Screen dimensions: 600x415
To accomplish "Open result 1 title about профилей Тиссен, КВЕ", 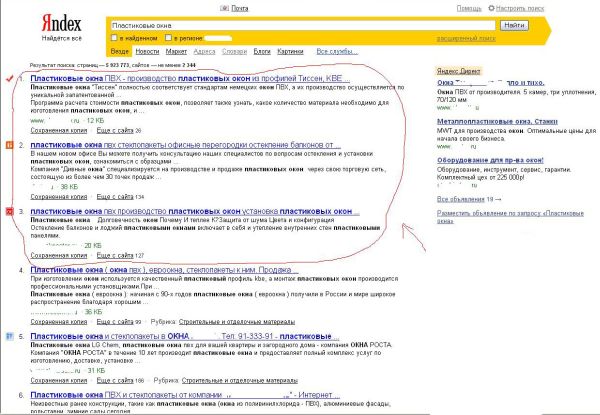I will (x=190, y=78).
